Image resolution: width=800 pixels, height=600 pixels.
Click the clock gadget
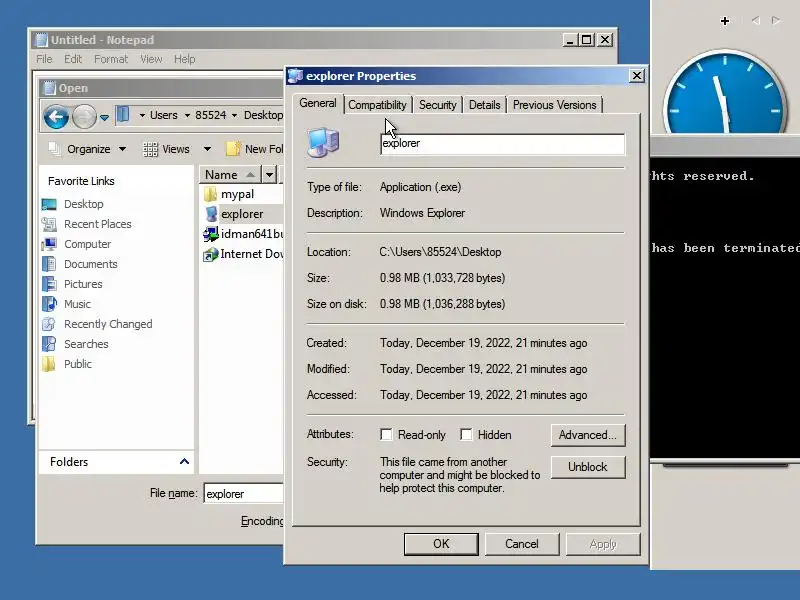724,92
